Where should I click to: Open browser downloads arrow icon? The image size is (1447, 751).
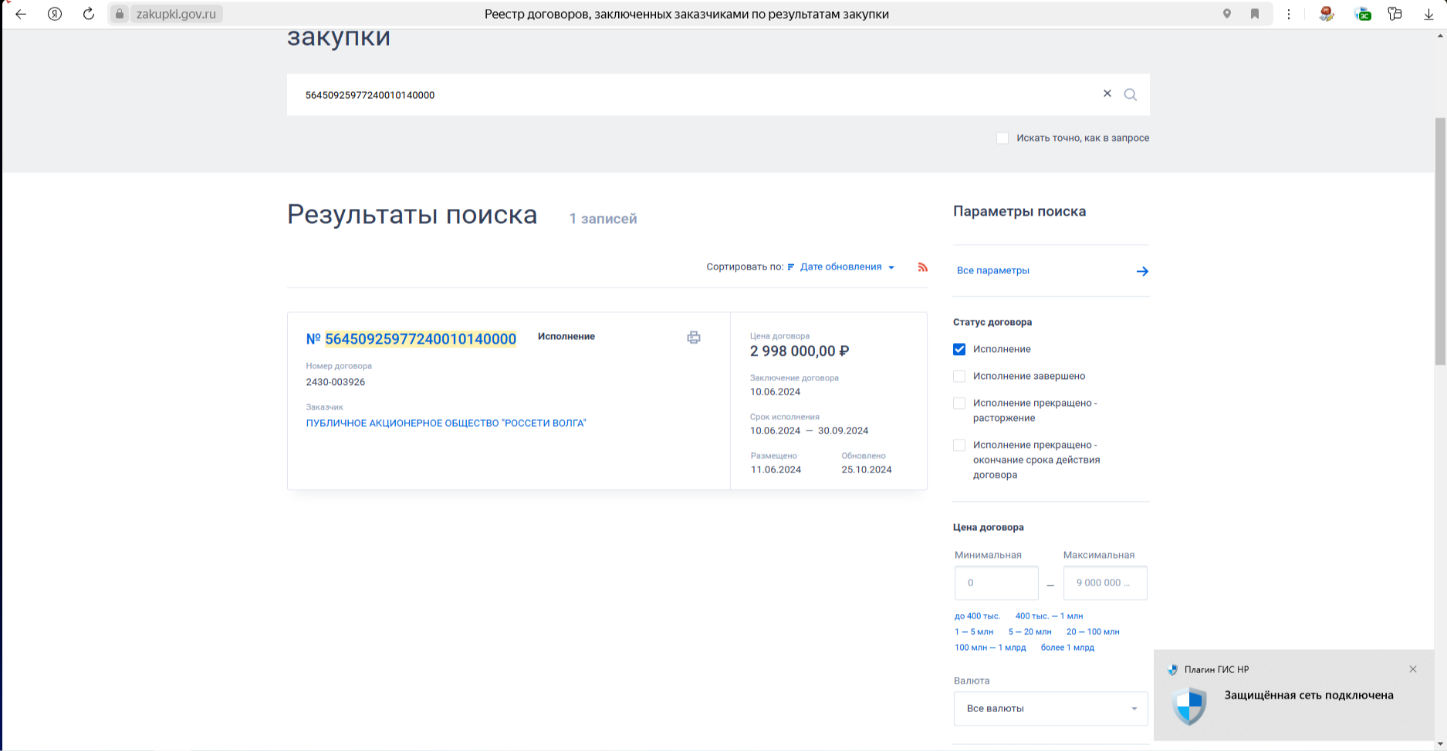tap(1428, 14)
